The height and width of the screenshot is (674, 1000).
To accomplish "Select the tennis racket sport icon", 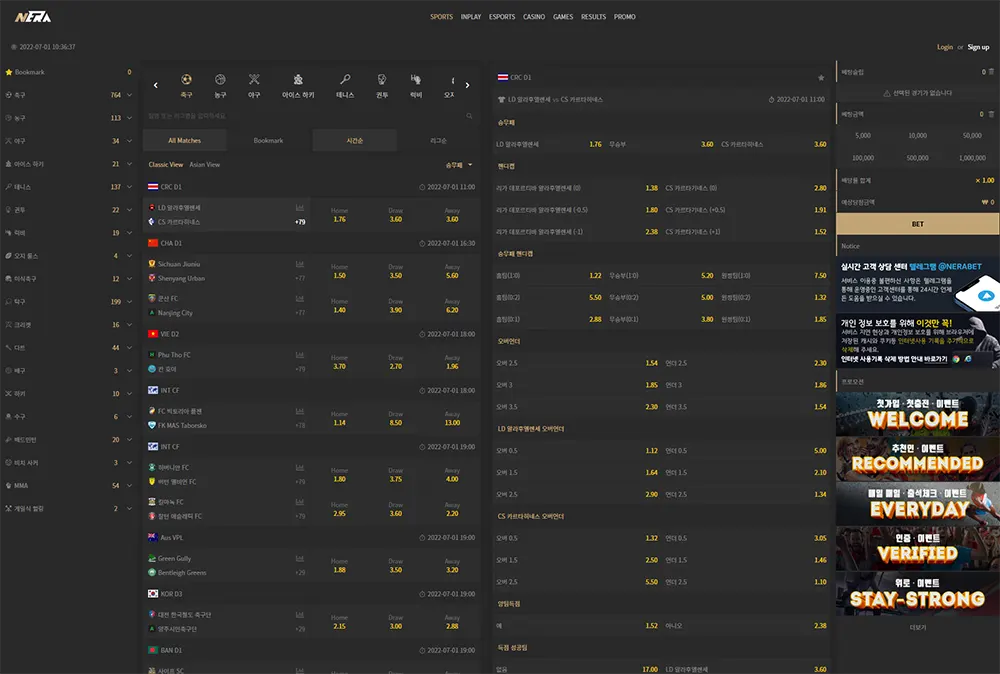I will pos(345,80).
